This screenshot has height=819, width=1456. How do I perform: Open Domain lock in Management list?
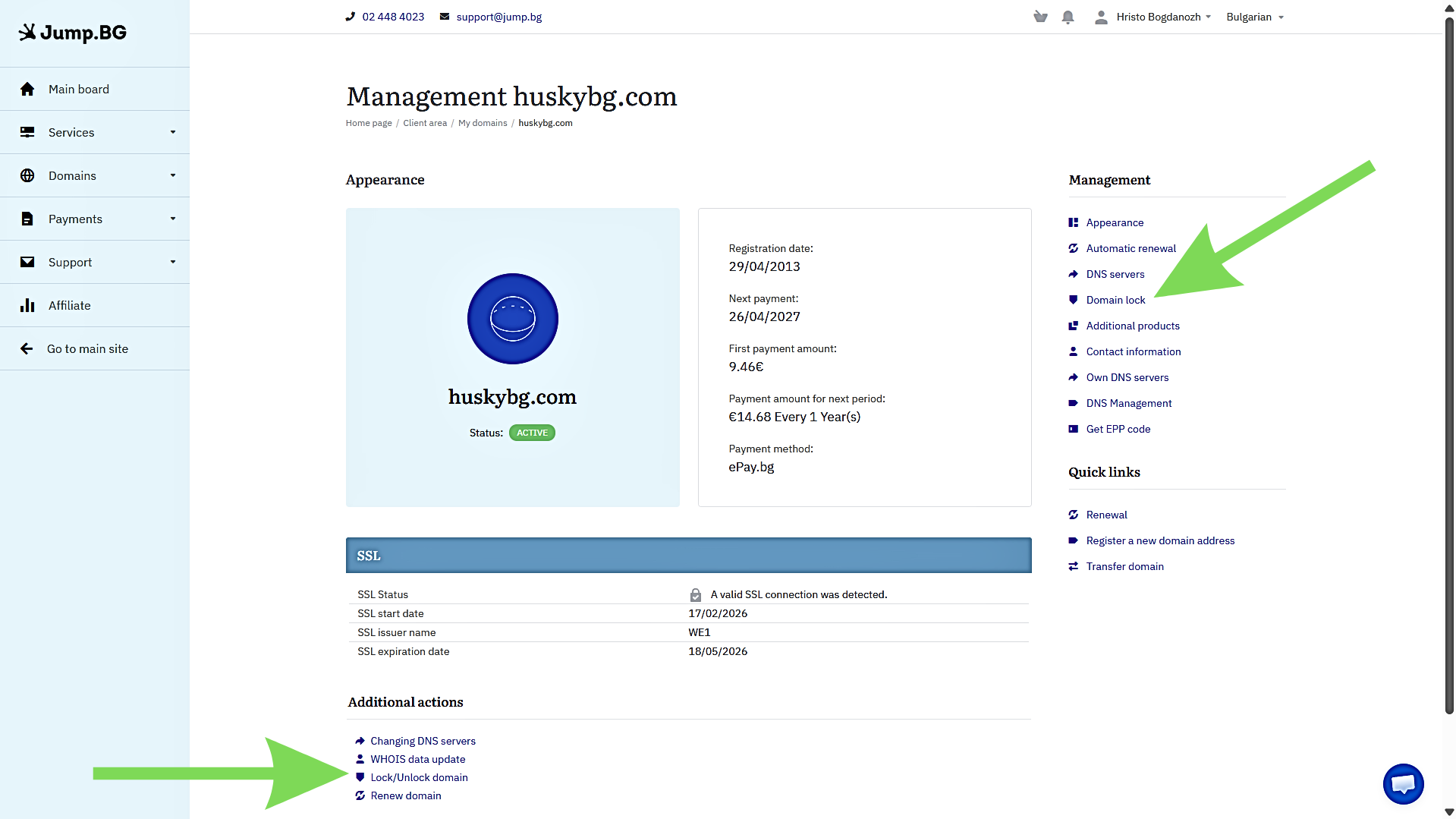pyautogui.click(x=1115, y=300)
